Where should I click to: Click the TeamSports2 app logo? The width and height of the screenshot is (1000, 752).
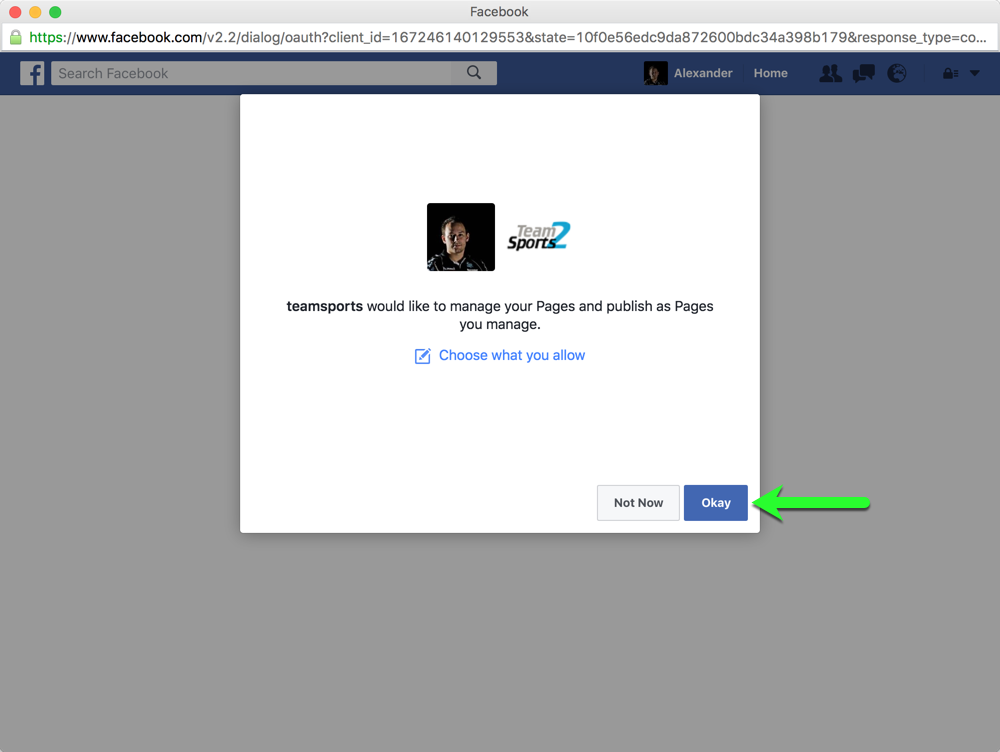click(x=538, y=236)
